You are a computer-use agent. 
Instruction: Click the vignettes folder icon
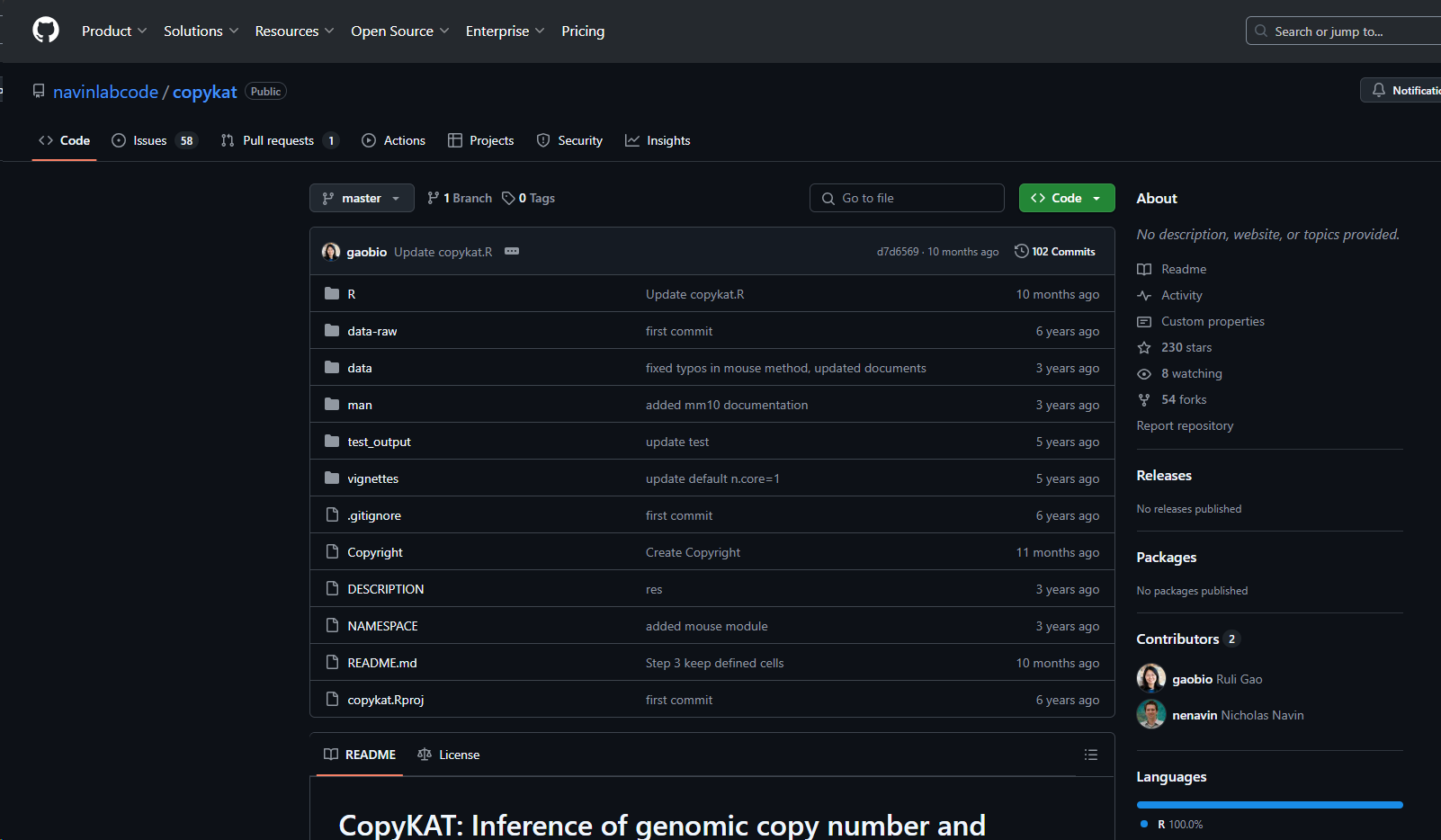(332, 478)
